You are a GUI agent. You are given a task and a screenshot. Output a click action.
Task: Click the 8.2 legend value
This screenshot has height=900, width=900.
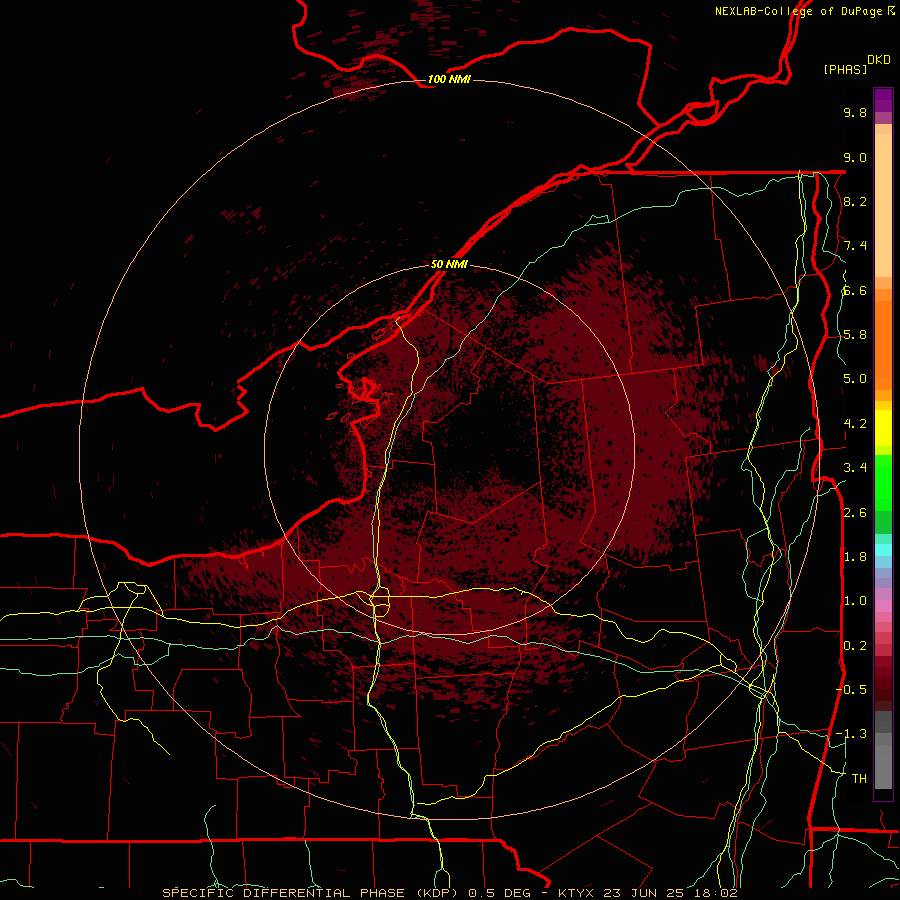(855, 201)
